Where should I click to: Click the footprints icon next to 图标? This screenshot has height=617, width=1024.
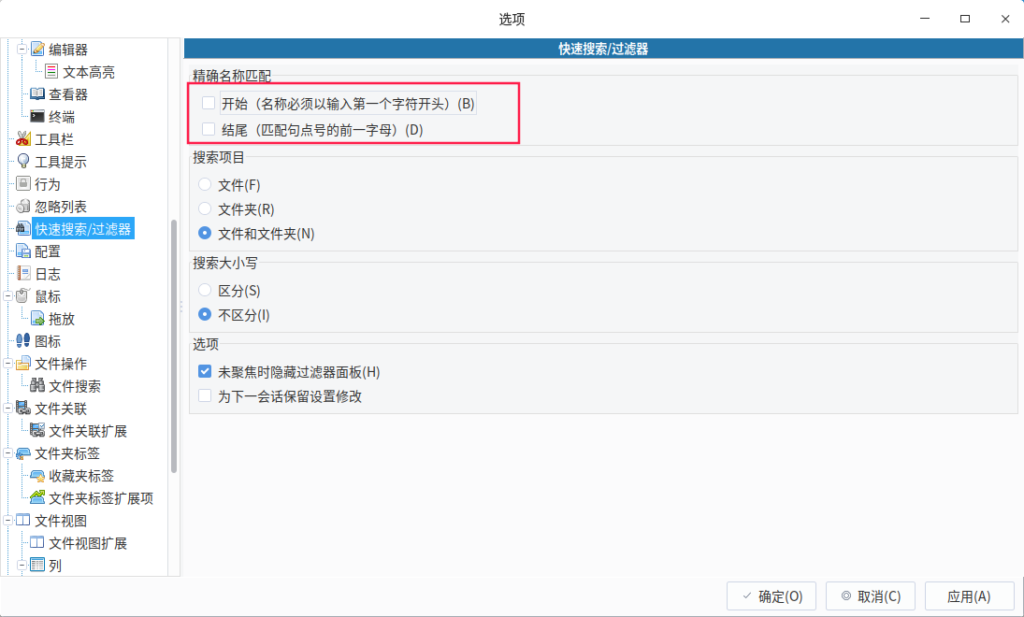tap(23, 341)
